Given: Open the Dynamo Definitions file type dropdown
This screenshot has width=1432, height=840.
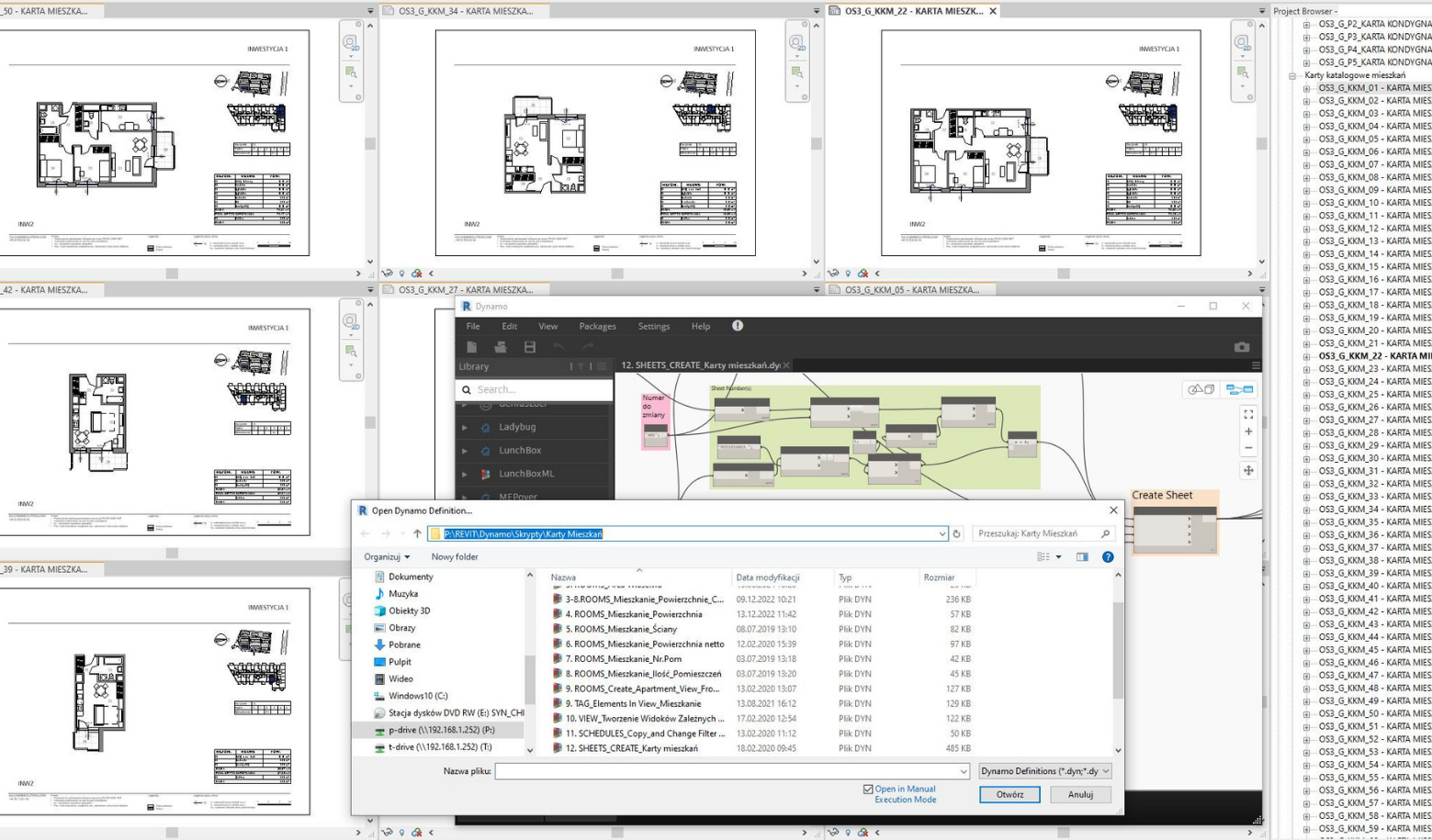Looking at the screenshot, I should click(x=1044, y=771).
